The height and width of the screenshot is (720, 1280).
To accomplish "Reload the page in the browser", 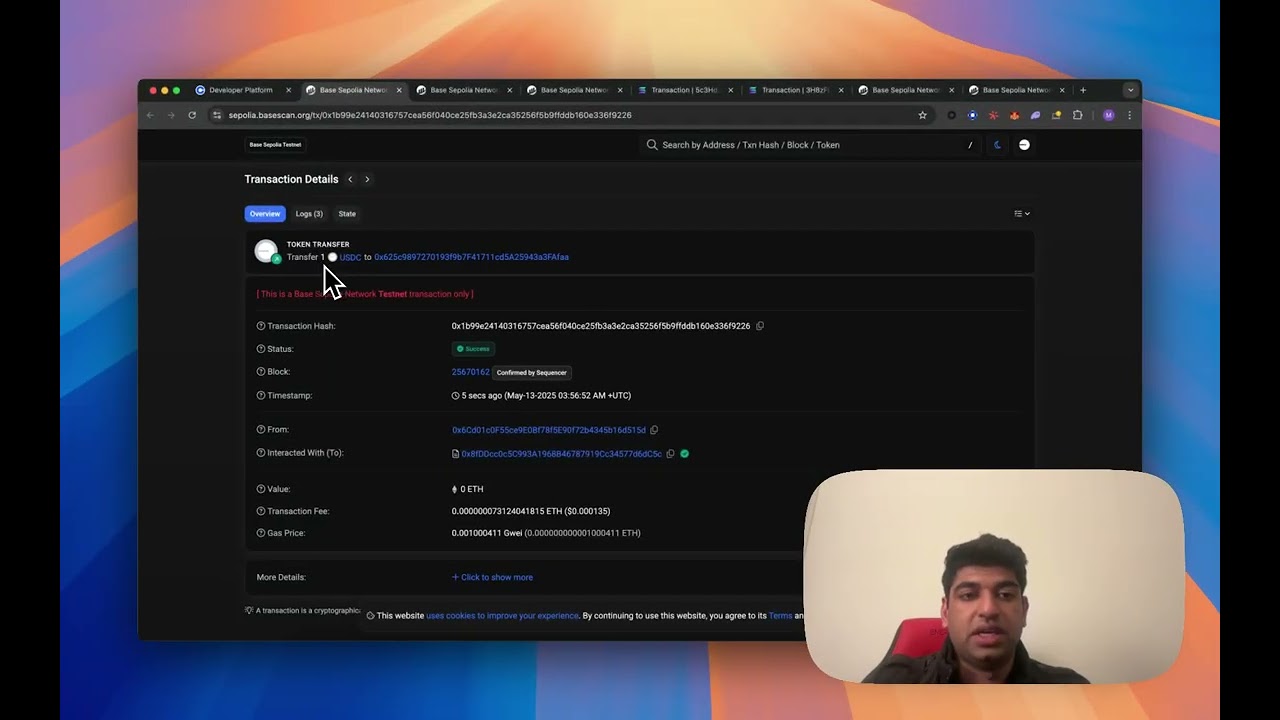I will pyautogui.click(x=192, y=115).
